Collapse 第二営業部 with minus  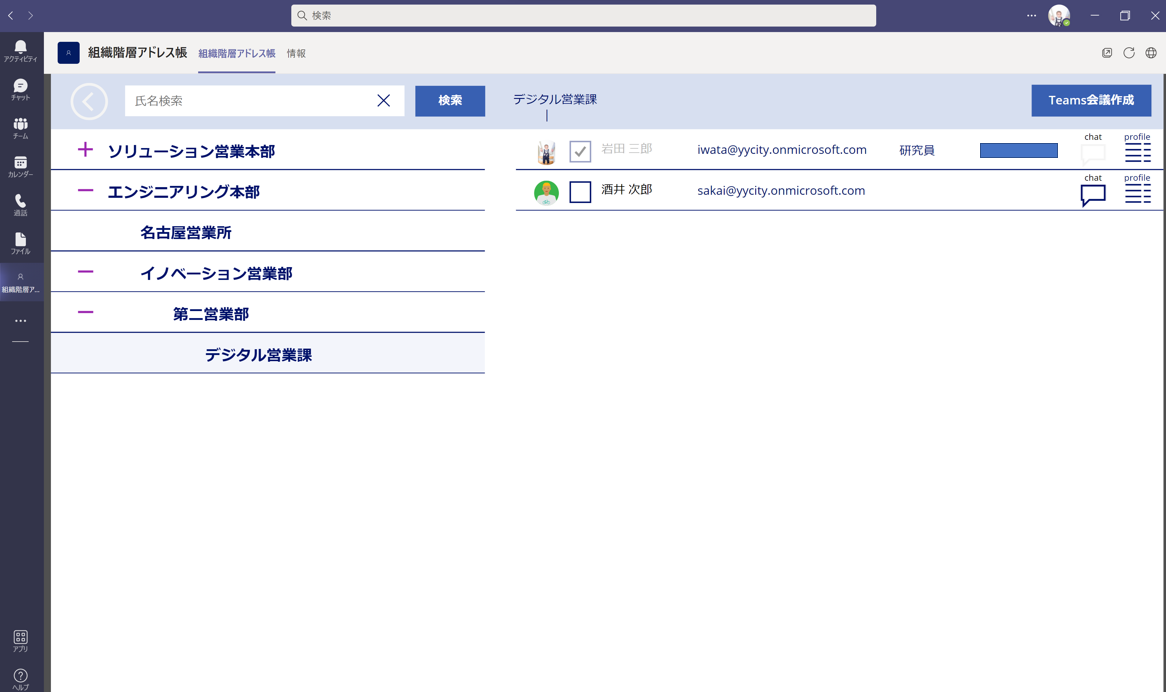86,311
